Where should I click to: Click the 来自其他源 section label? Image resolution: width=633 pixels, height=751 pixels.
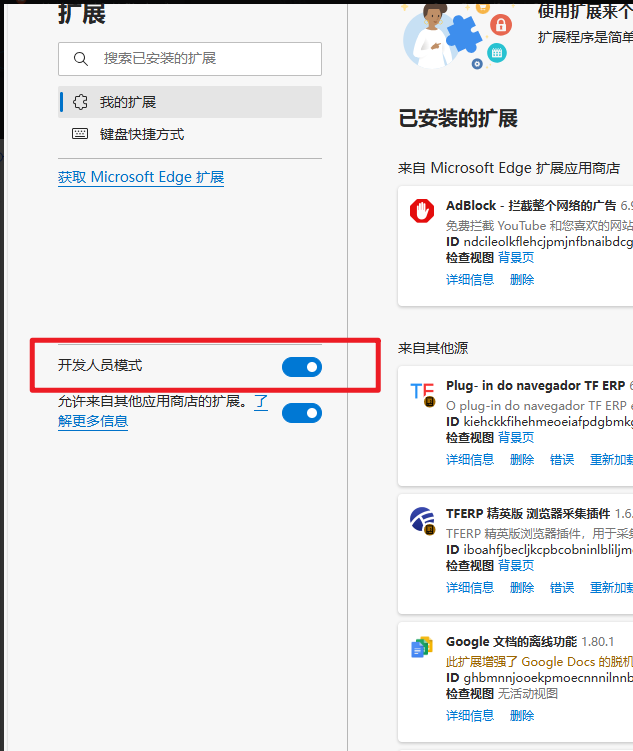(433, 348)
